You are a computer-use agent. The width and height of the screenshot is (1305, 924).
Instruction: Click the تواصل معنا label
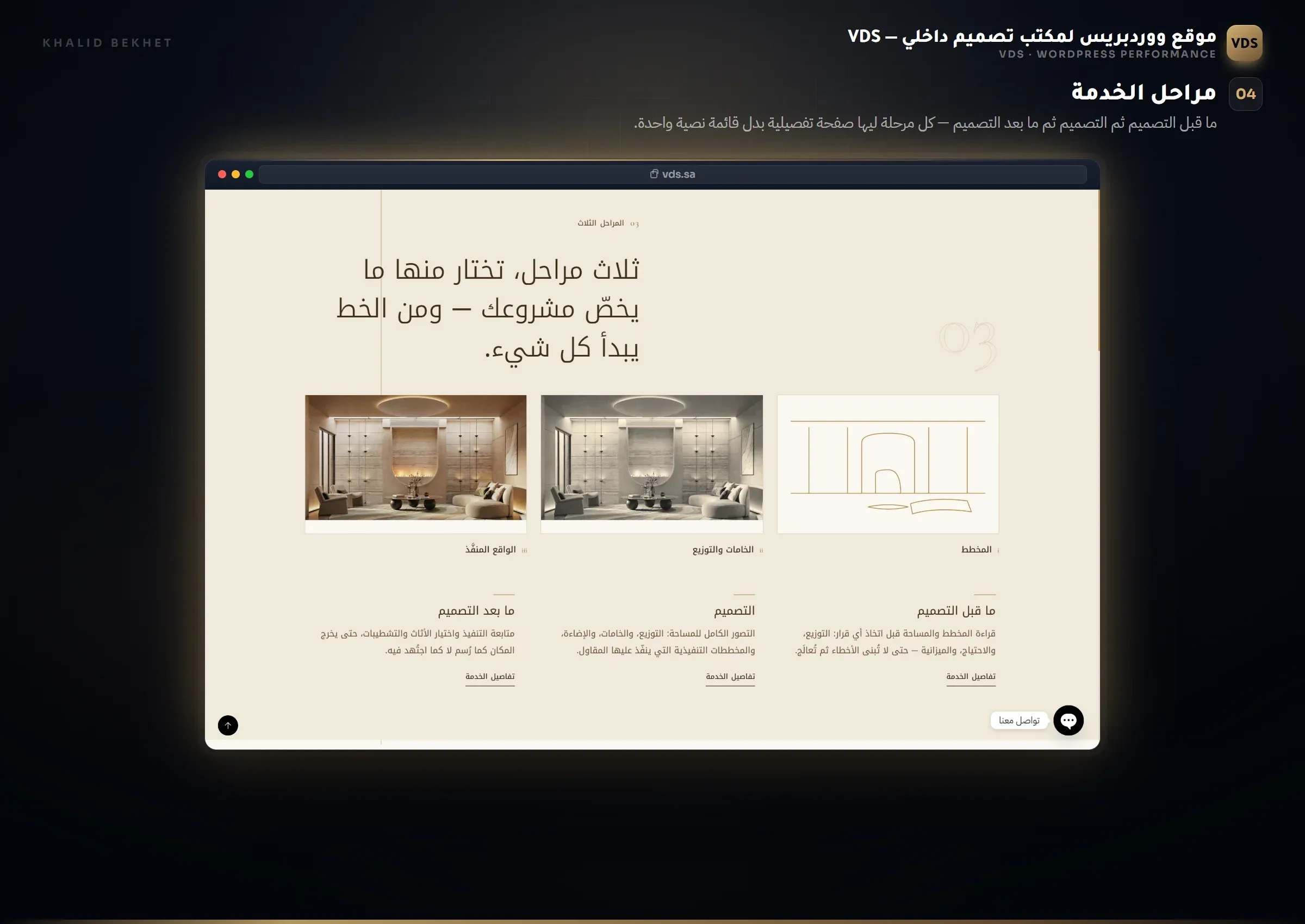(x=1020, y=720)
